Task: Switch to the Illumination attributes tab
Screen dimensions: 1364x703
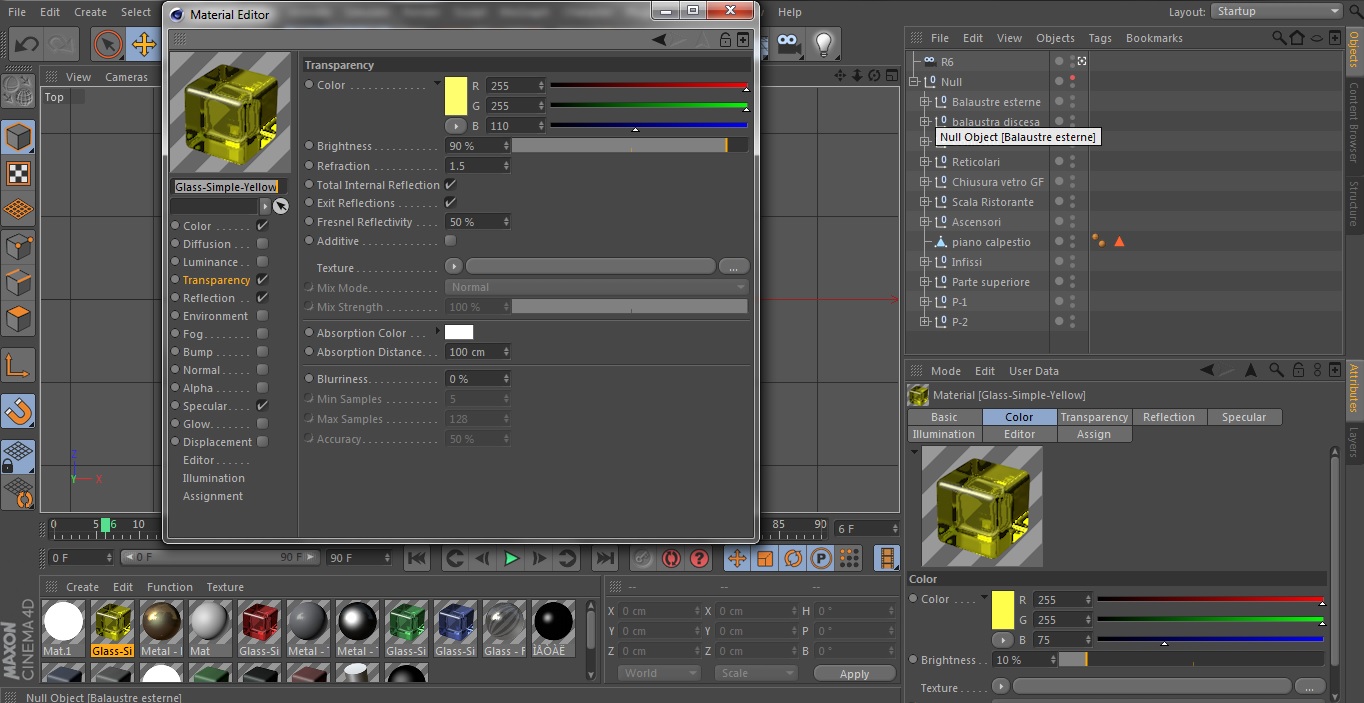Action: point(944,434)
